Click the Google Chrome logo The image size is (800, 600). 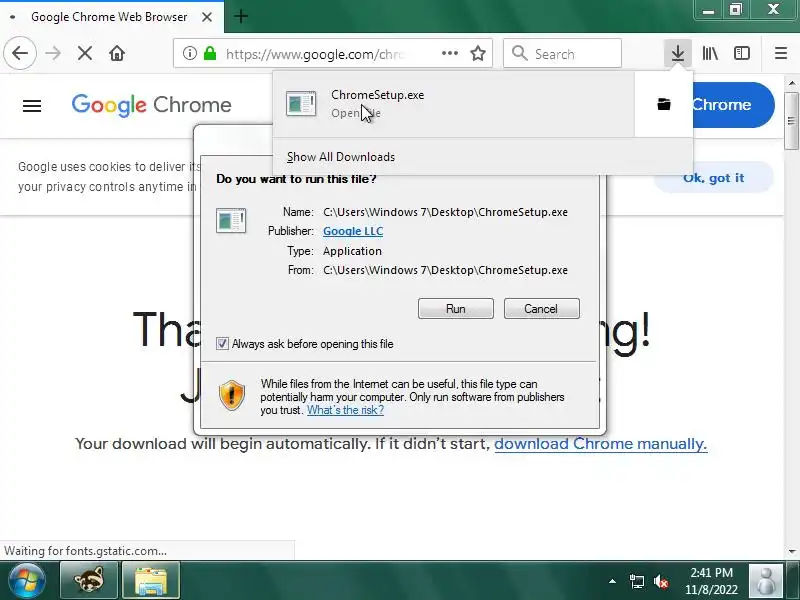[x=151, y=105]
